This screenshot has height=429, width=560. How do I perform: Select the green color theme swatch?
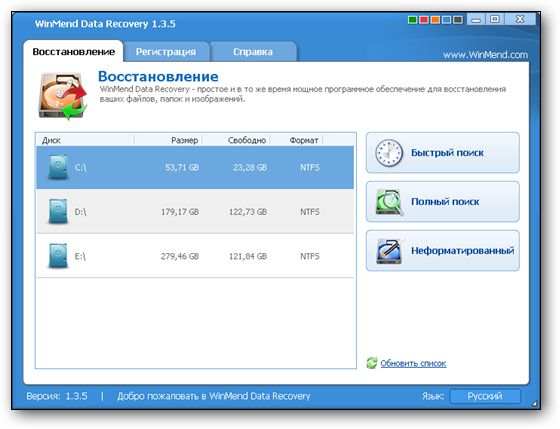click(412, 20)
